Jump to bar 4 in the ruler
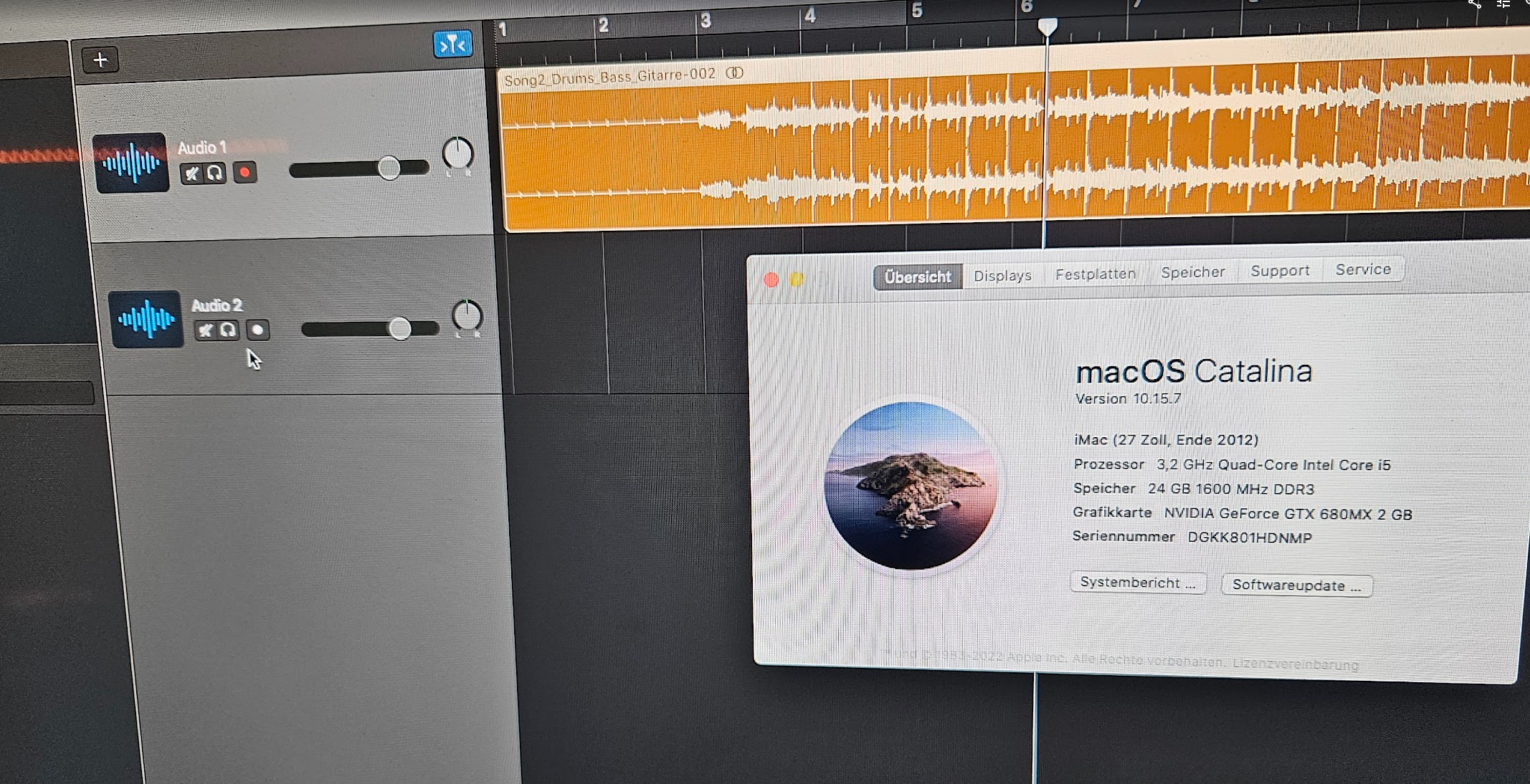 point(810,16)
